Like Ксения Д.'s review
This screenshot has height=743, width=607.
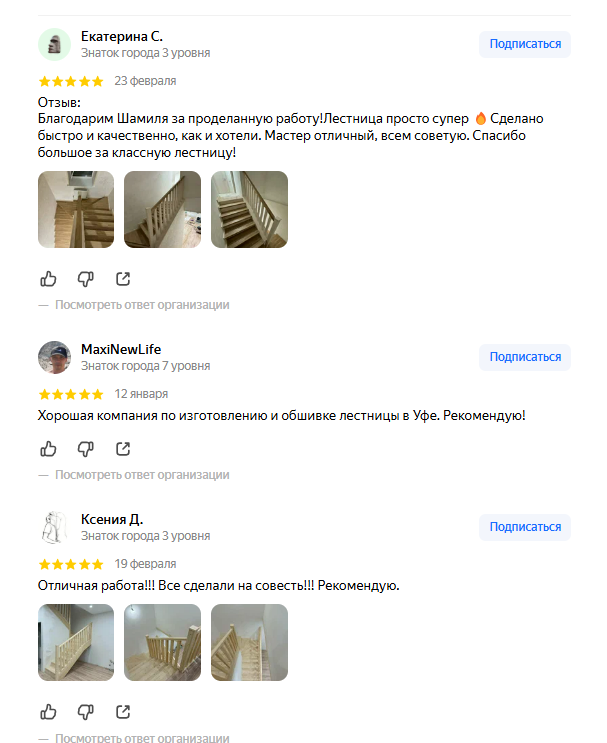[x=48, y=711]
